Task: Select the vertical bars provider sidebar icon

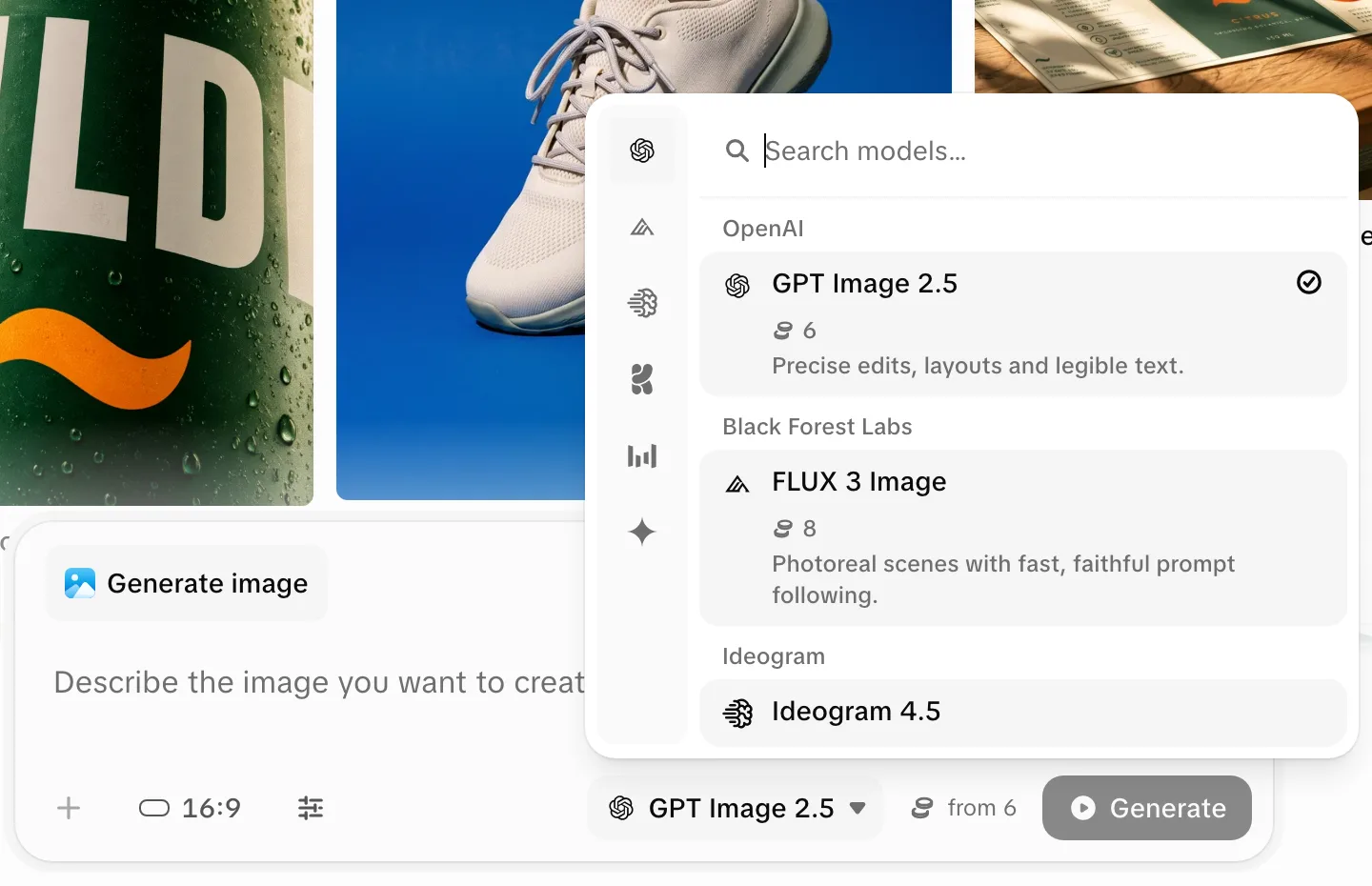Action: (x=642, y=455)
